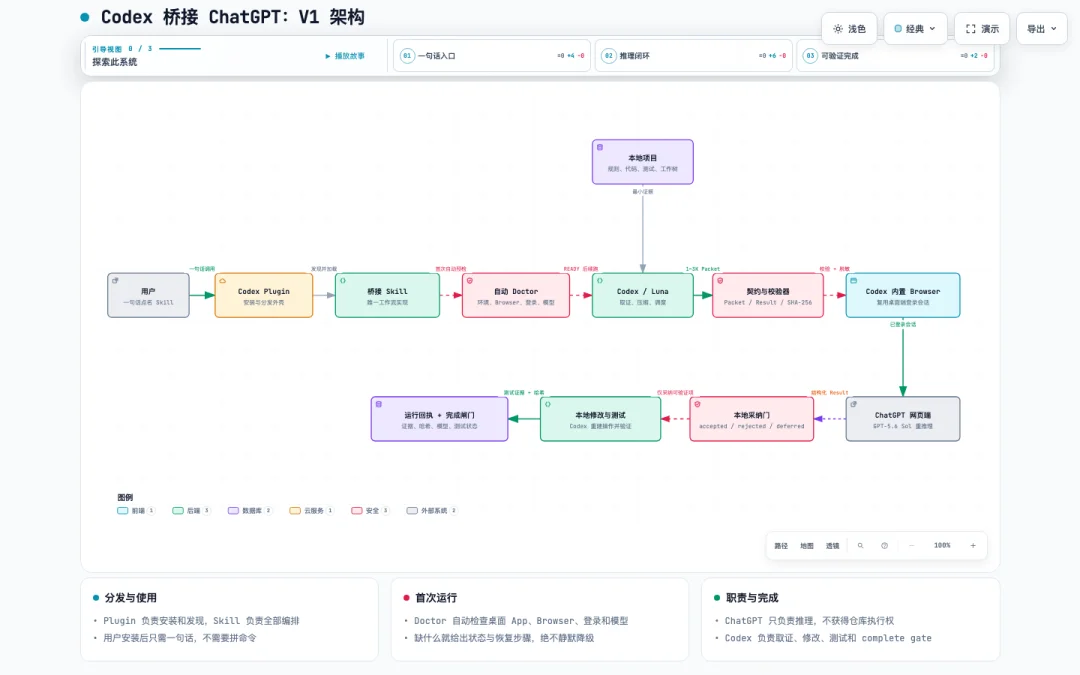Click the backend icon in Codex / Luna node

click(600, 280)
